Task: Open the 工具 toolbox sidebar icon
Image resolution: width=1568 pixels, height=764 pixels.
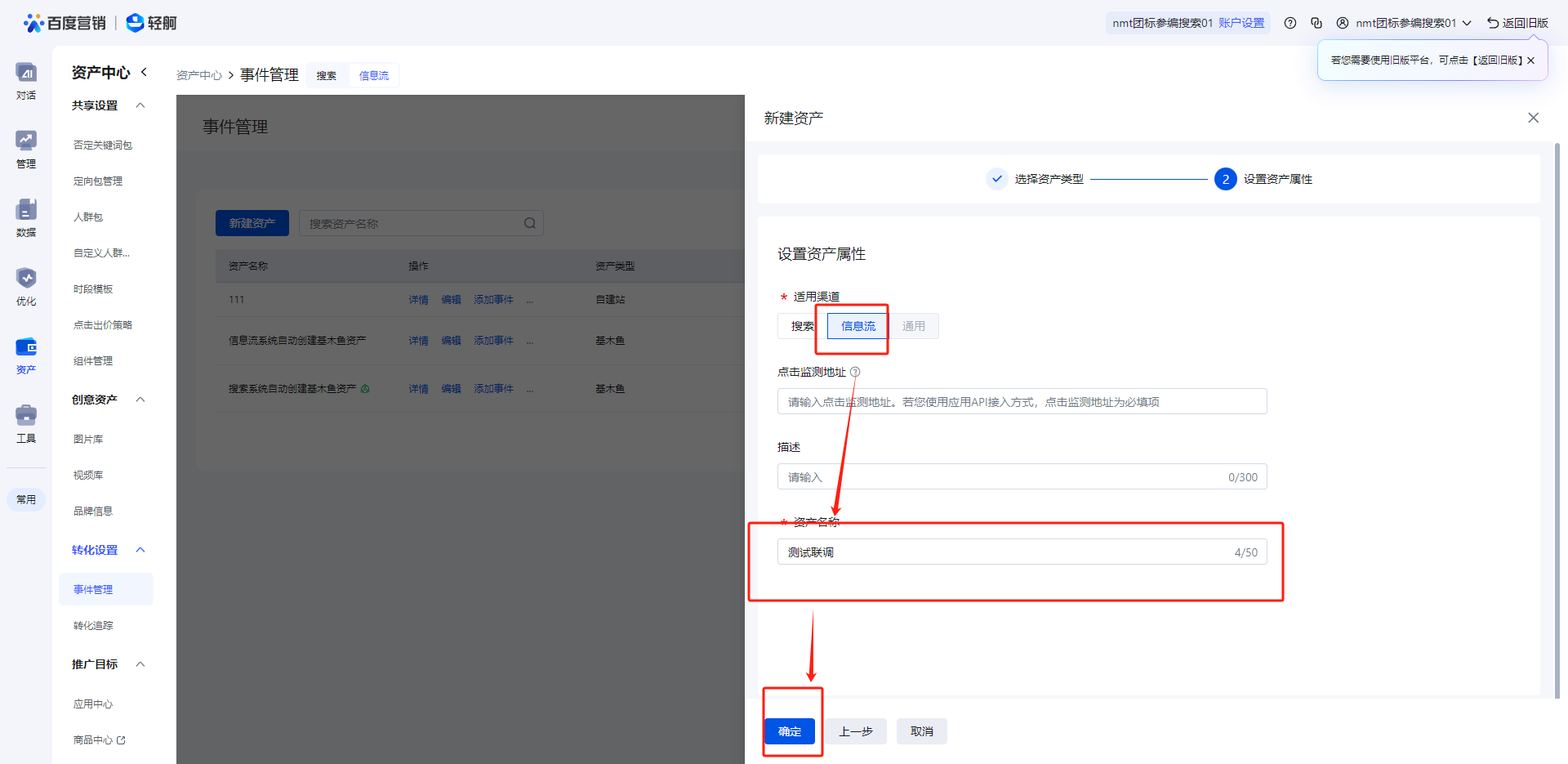Action: 26,417
